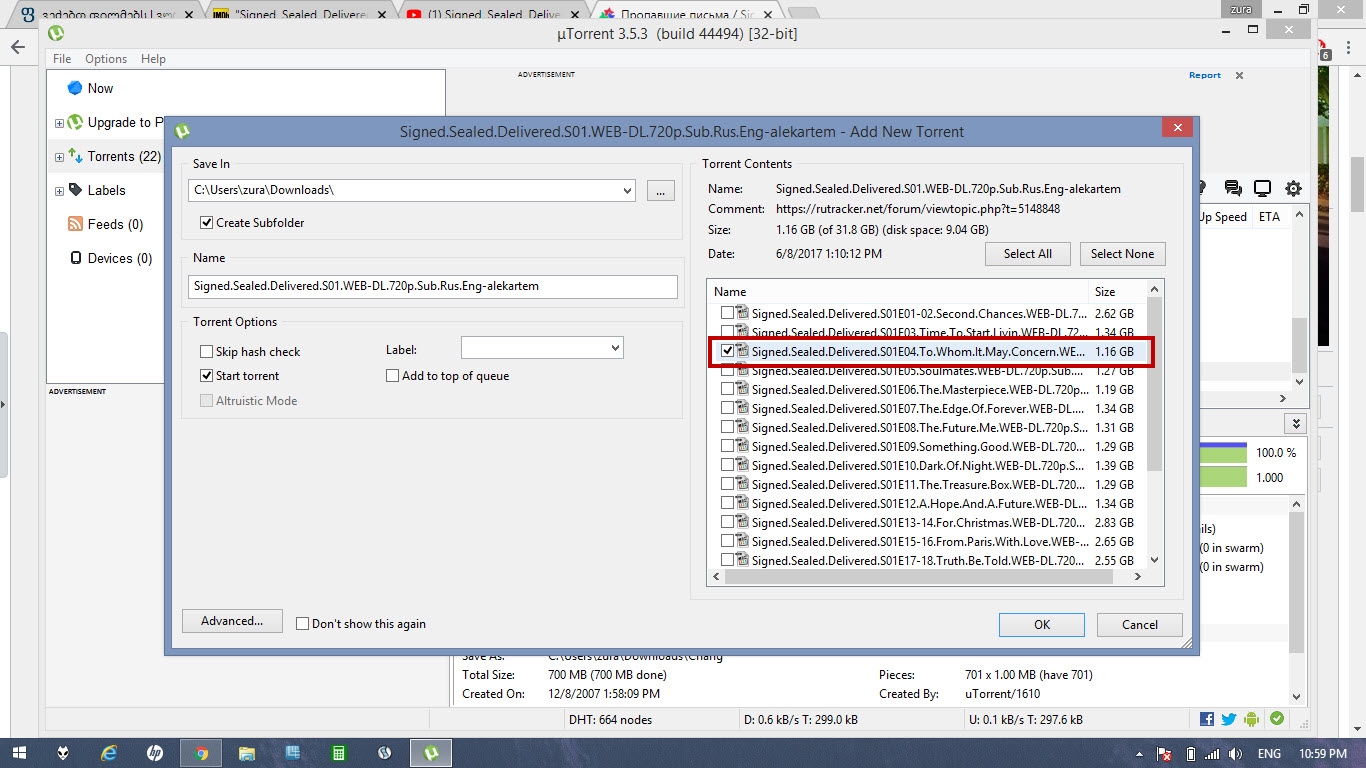
Task: Open Advanced settings button
Action: 232,621
